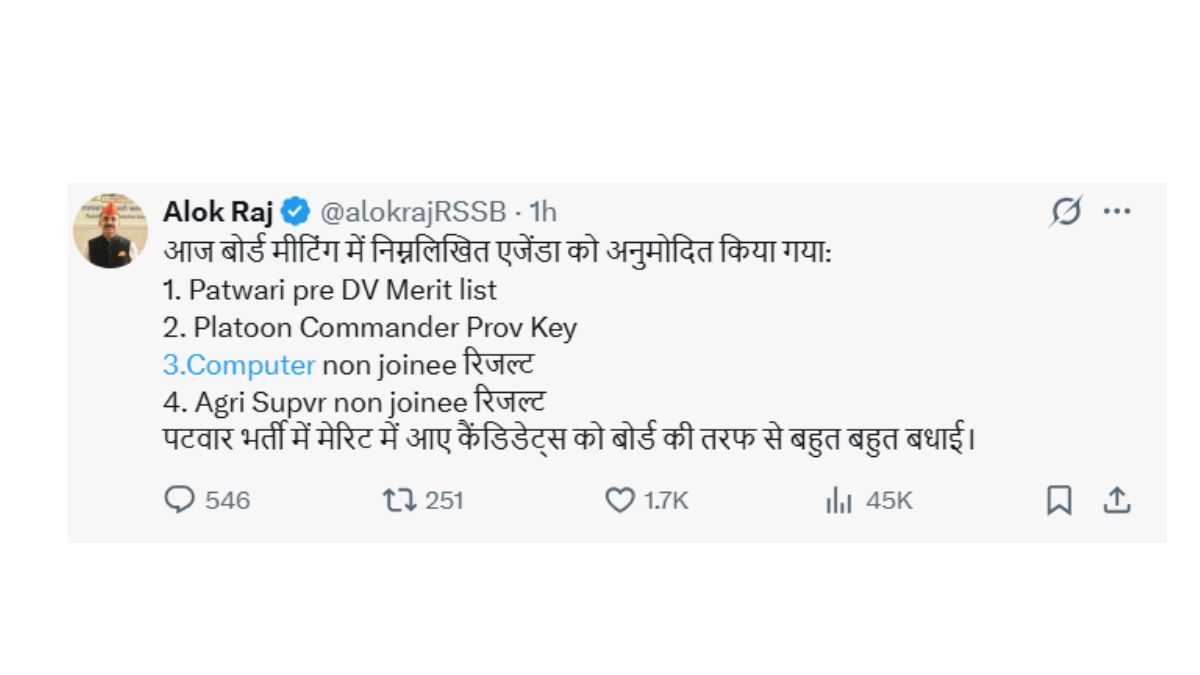Open Alok Raj's profile picture
Image resolution: width=1200 pixels, height=675 pixels.
[x=110, y=231]
